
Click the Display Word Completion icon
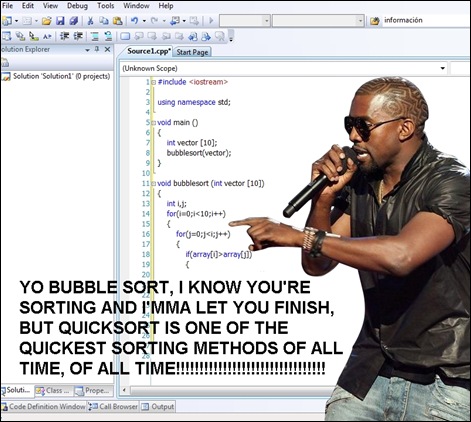pyautogui.click(x=47, y=36)
